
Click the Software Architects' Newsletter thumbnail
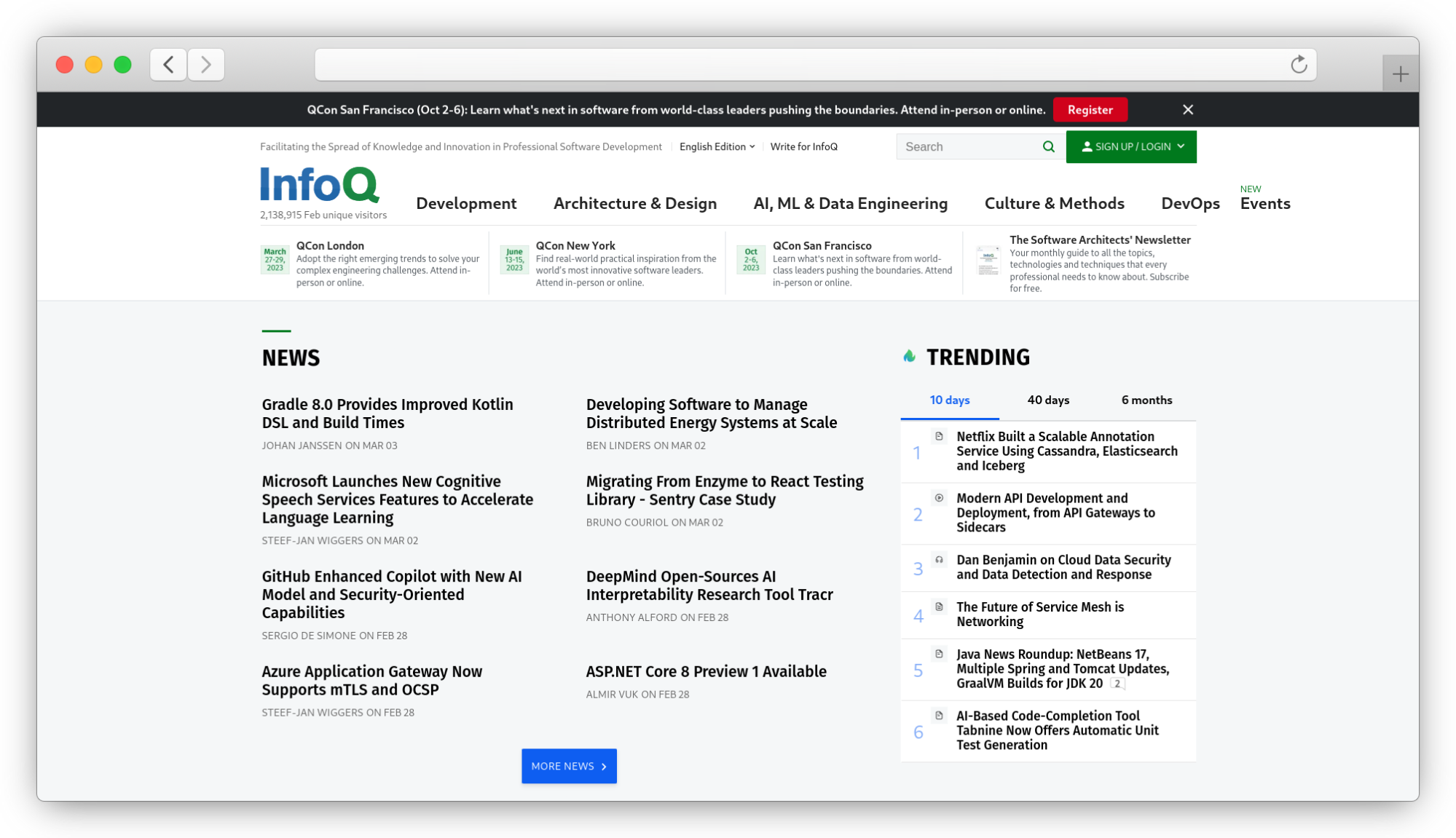pyautogui.click(x=988, y=261)
